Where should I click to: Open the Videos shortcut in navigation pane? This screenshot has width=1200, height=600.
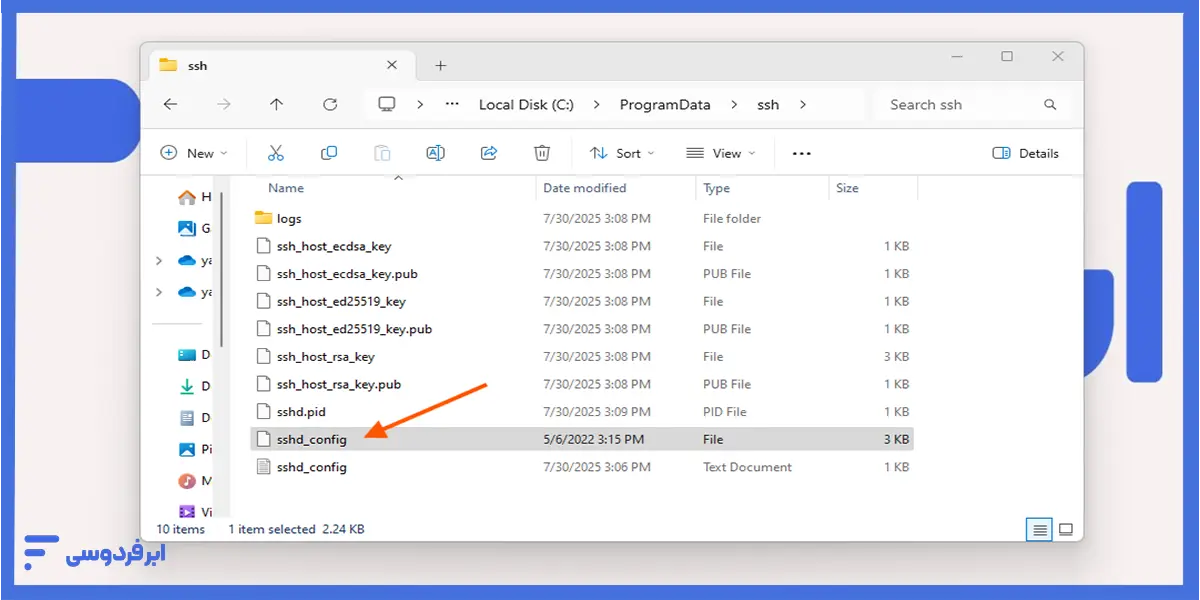194,511
